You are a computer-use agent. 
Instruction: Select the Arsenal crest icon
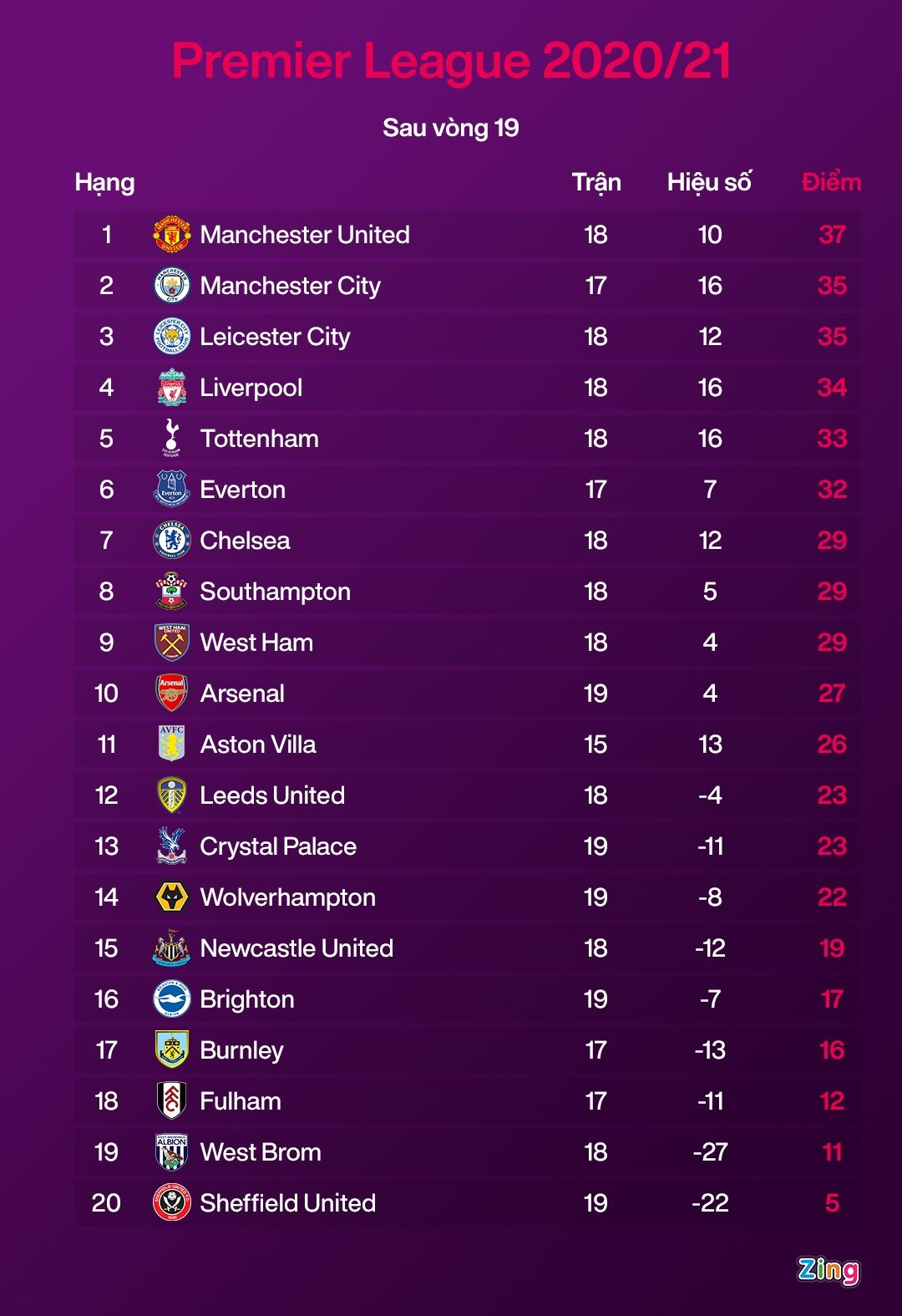tap(171, 694)
